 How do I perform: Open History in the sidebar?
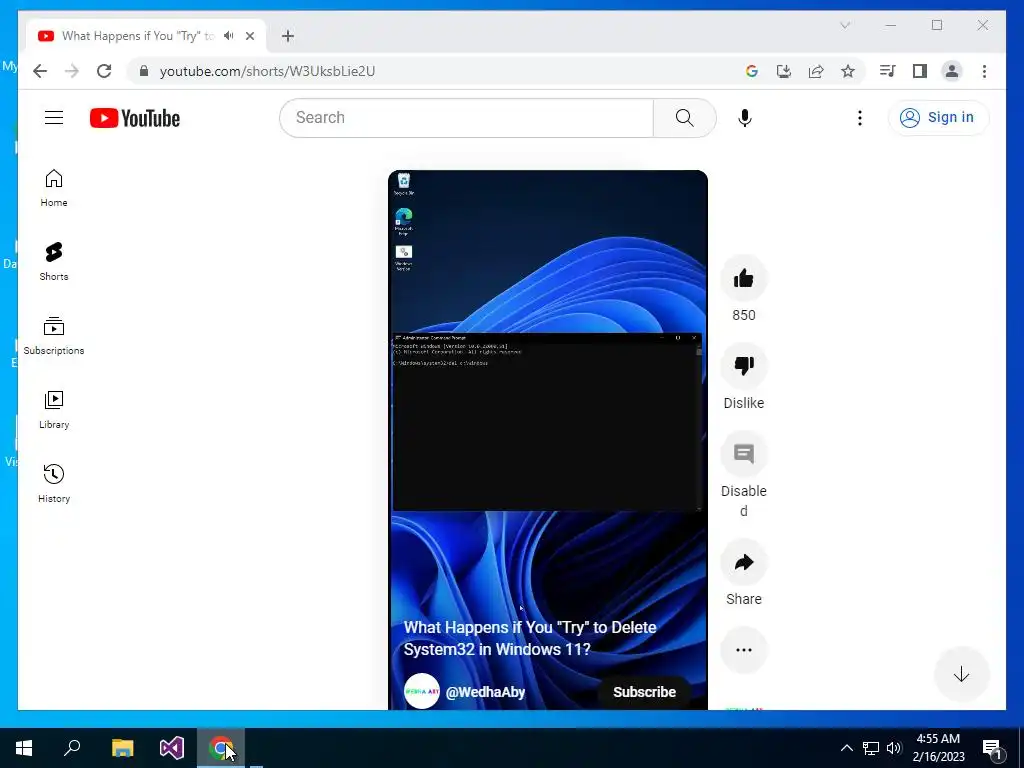pos(54,483)
